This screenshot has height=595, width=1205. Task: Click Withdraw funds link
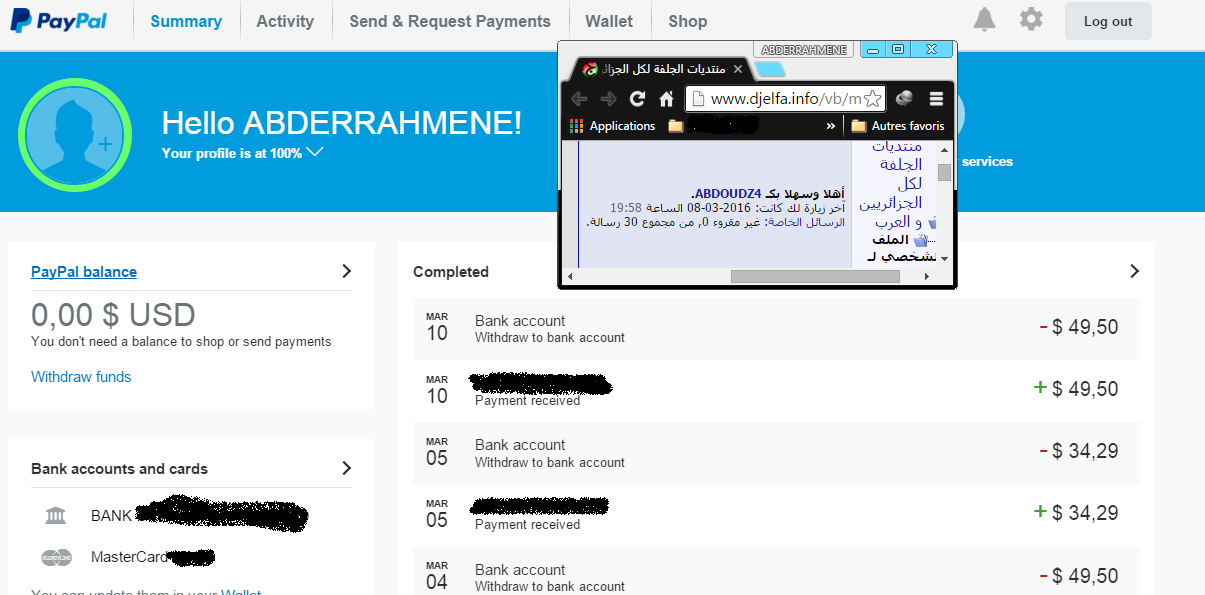[81, 377]
